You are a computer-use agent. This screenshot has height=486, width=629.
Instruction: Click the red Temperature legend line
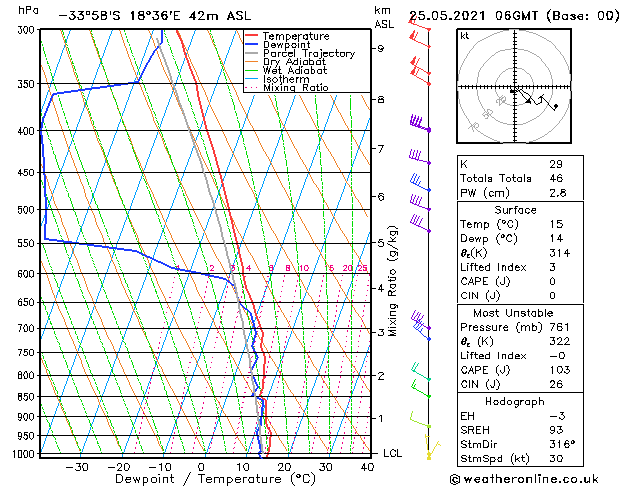click(x=252, y=36)
